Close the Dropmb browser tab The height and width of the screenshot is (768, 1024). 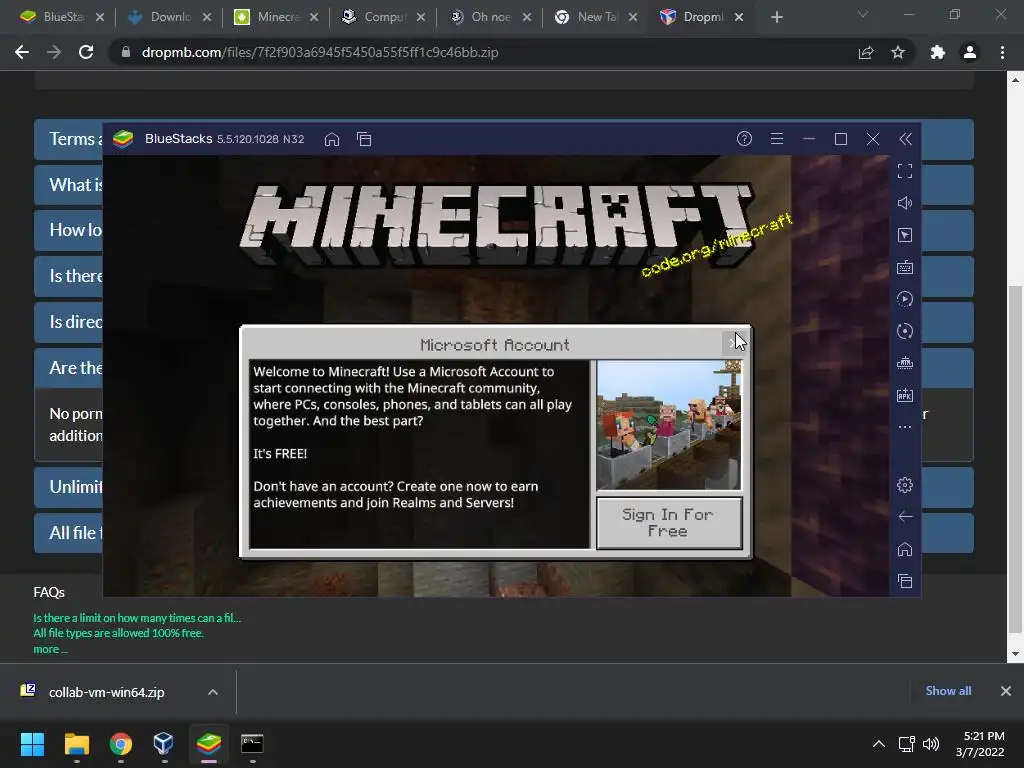(739, 18)
